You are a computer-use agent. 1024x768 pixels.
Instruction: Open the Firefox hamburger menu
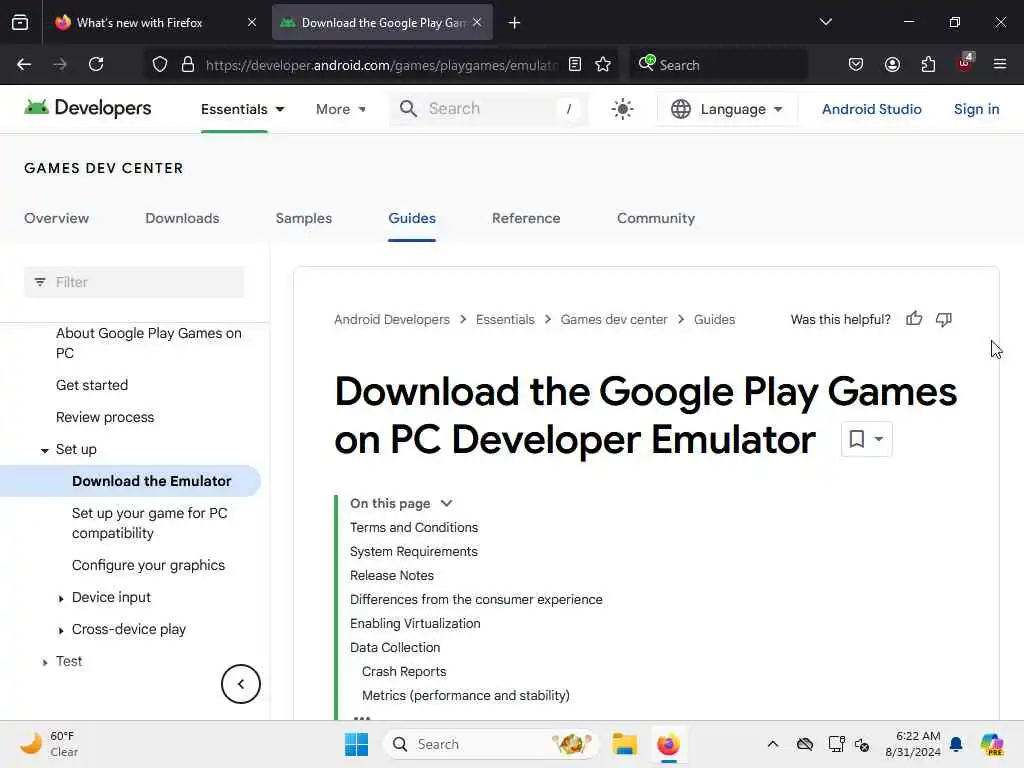(1000, 64)
